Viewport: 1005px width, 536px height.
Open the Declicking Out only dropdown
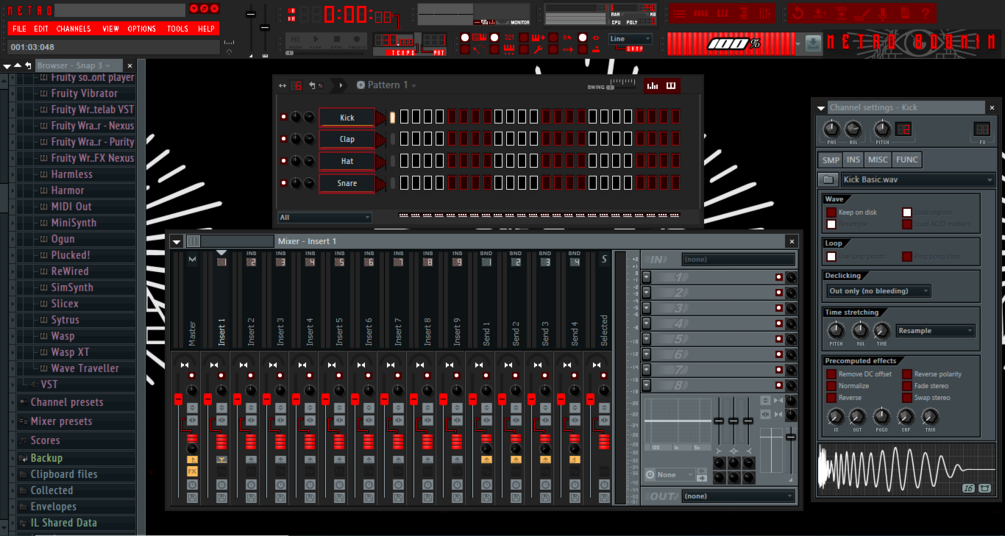tap(878, 291)
